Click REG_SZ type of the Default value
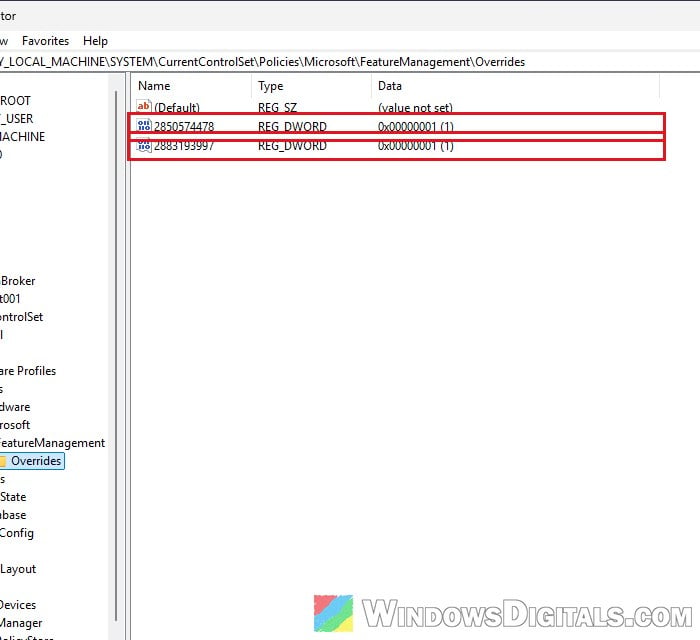This screenshot has width=700, height=640. point(277,107)
